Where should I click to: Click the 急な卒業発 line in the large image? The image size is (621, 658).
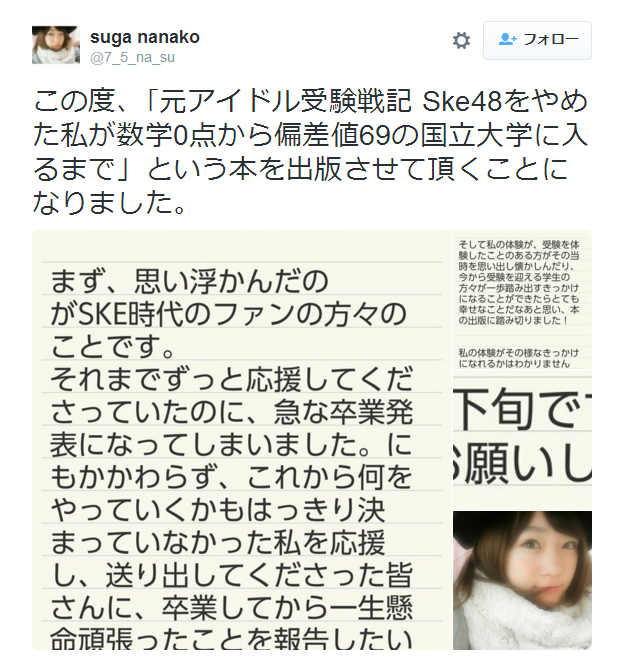click(344, 412)
